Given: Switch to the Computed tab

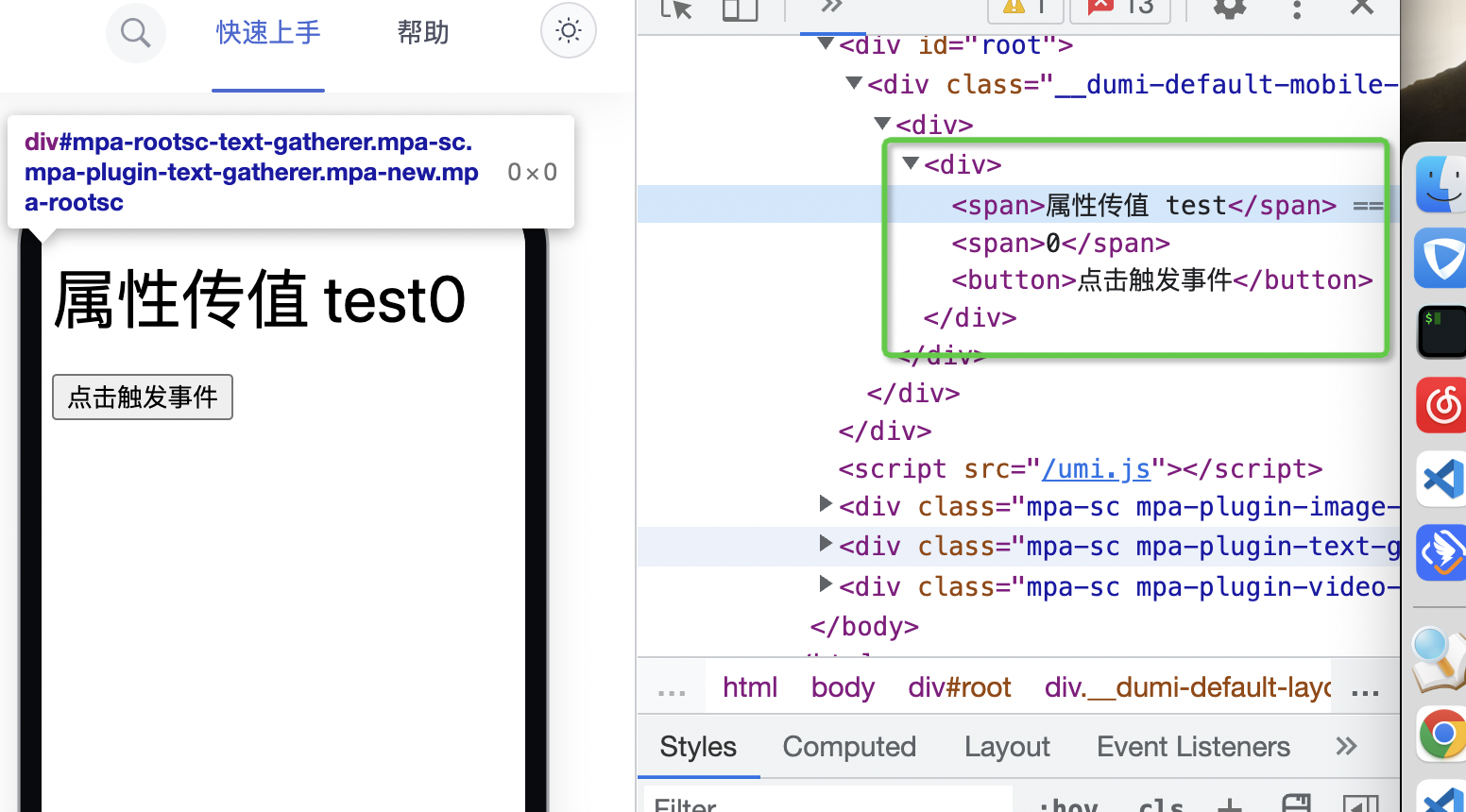Looking at the screenshot, I should point(849,747).
